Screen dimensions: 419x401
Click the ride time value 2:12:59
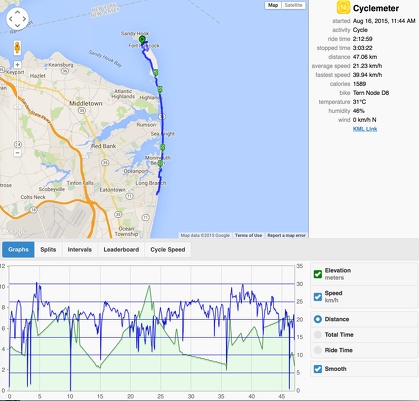pyautogui.click(x=362, y=39)
